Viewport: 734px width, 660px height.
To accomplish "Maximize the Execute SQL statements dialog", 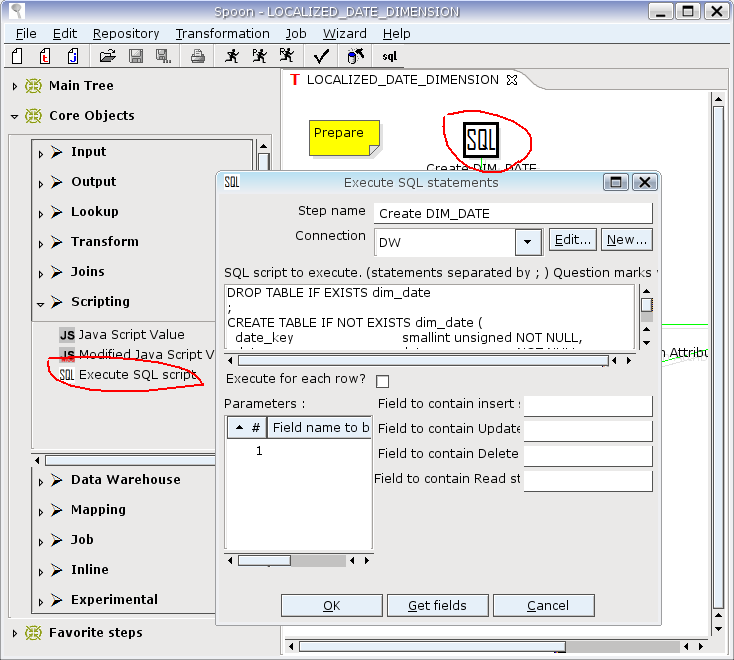I will [x=616, y=182].
